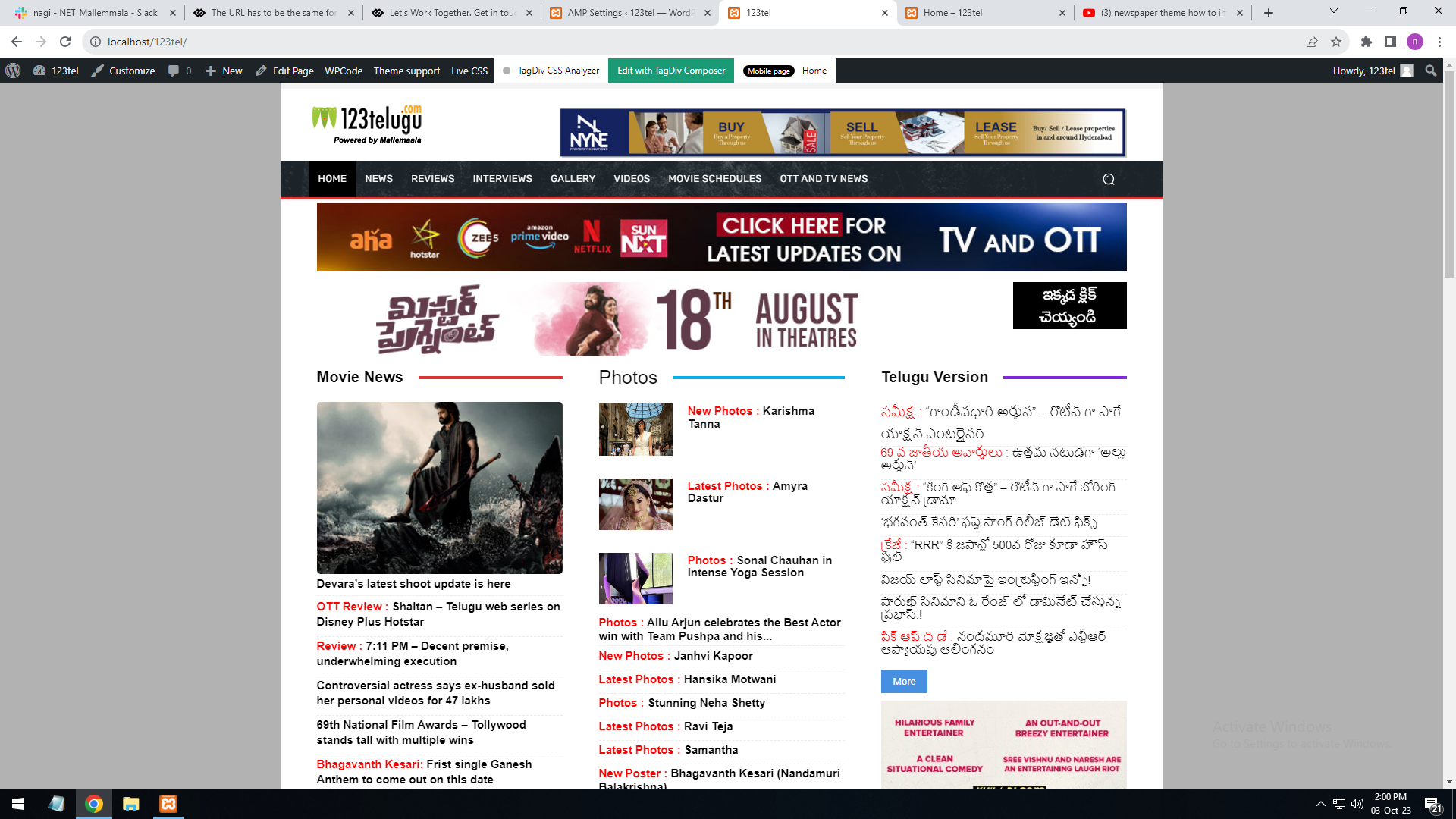Open the Amyra Dastur photo thumbnail

(x=635, y=504)
